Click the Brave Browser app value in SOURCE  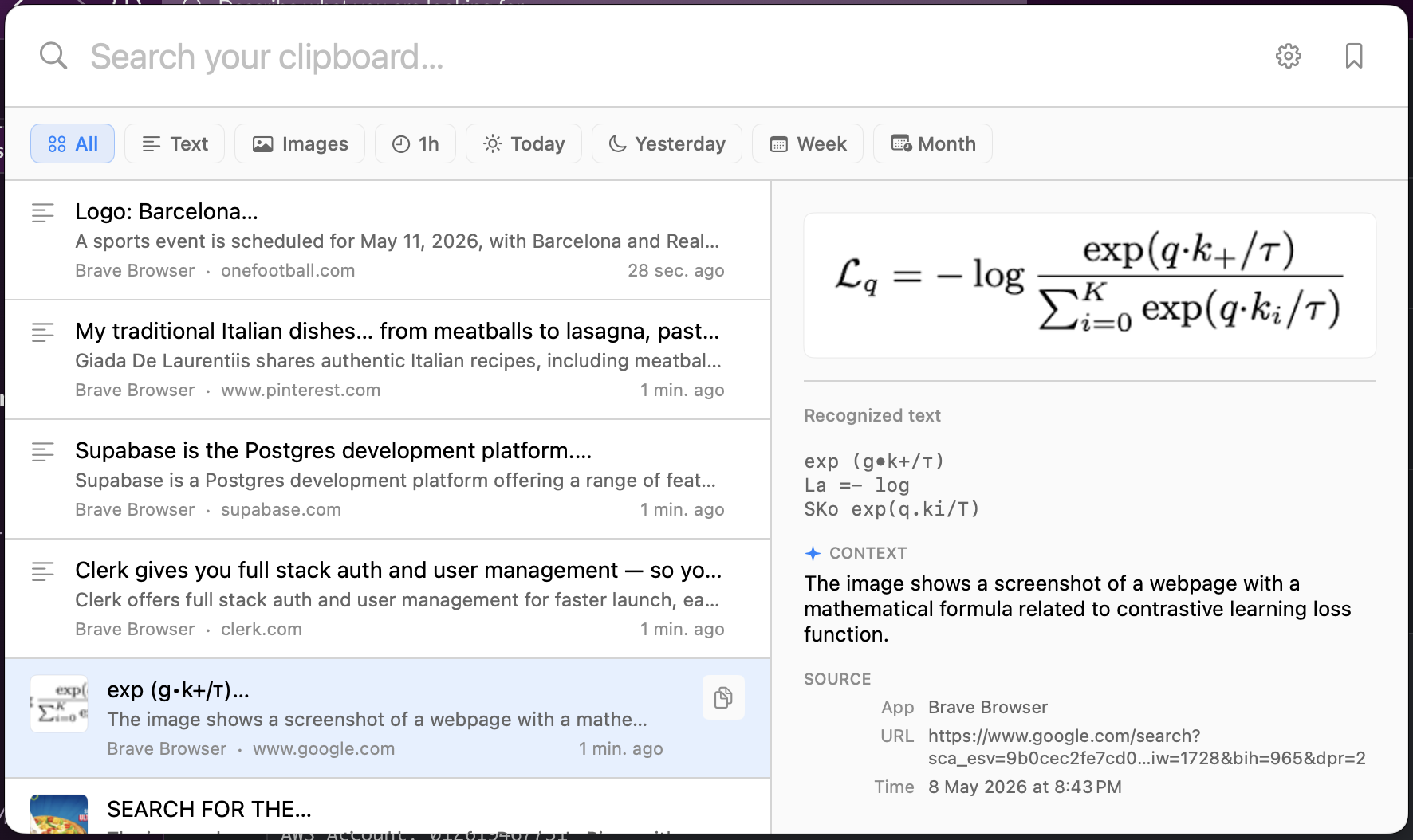[x=988, y=707]
